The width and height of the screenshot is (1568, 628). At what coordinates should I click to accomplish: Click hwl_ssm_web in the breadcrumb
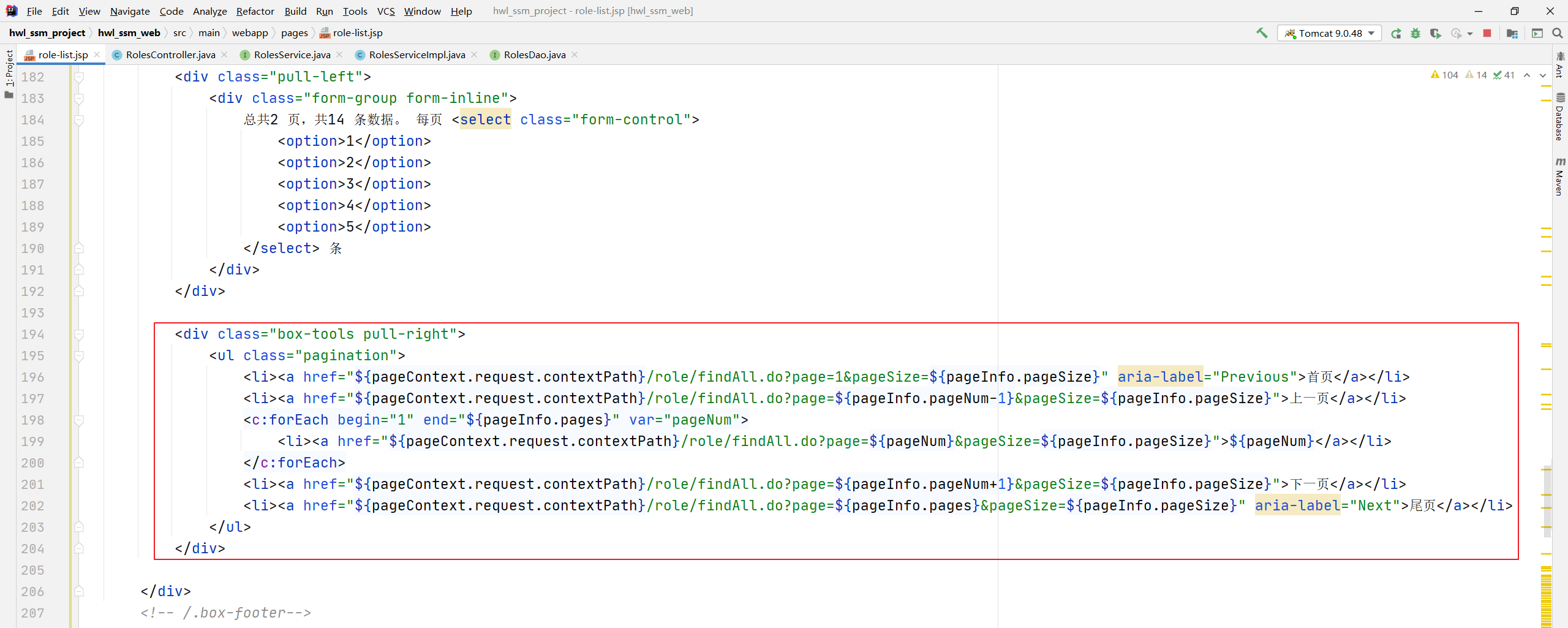(x=129, y=33)
